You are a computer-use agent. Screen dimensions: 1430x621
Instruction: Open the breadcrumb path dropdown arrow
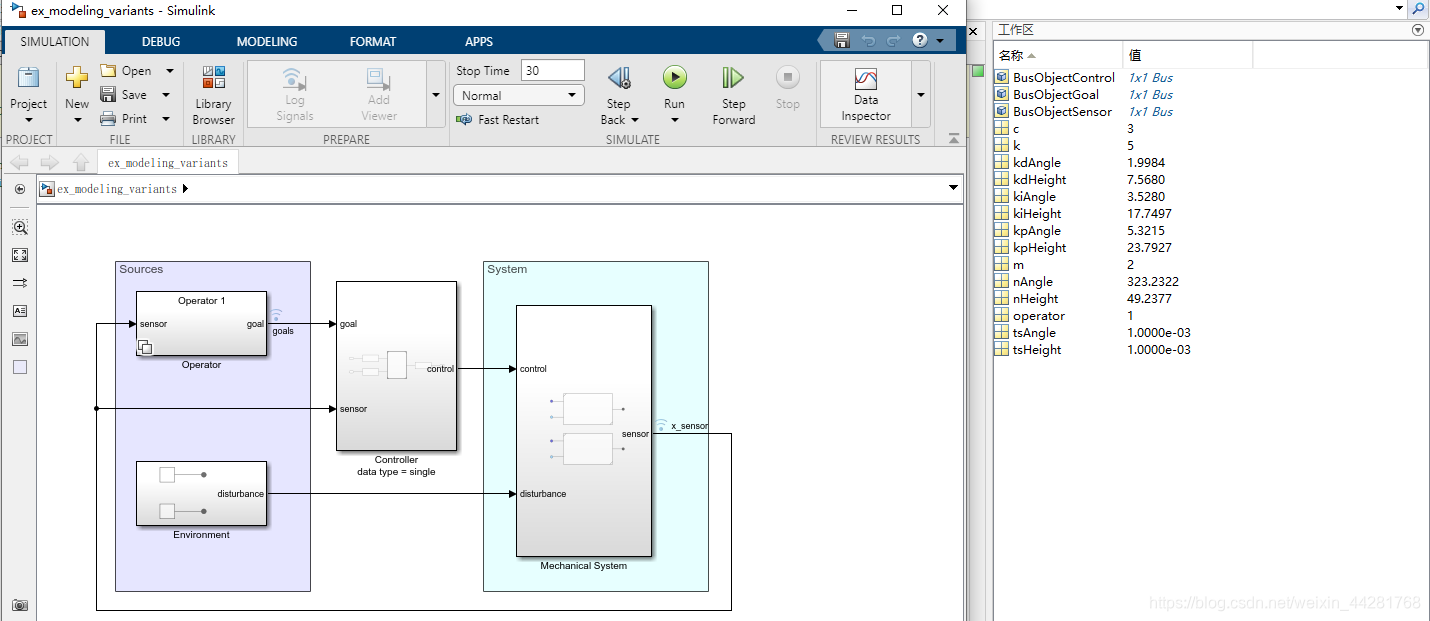click(x=953, y=188)
